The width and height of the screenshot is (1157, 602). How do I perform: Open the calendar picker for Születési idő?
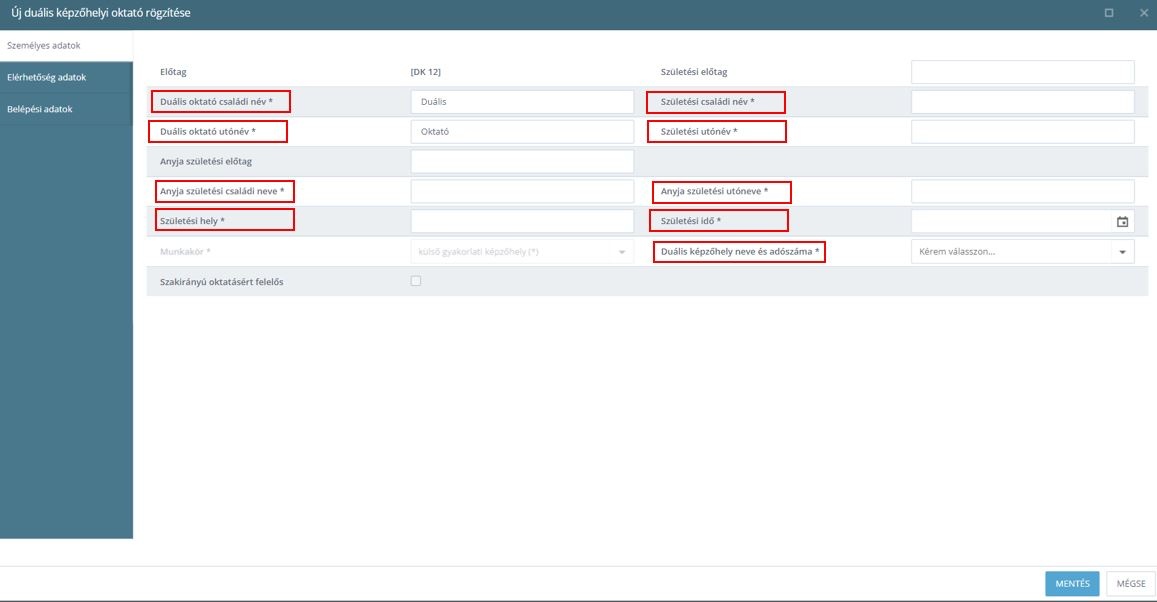(1122, 221)
